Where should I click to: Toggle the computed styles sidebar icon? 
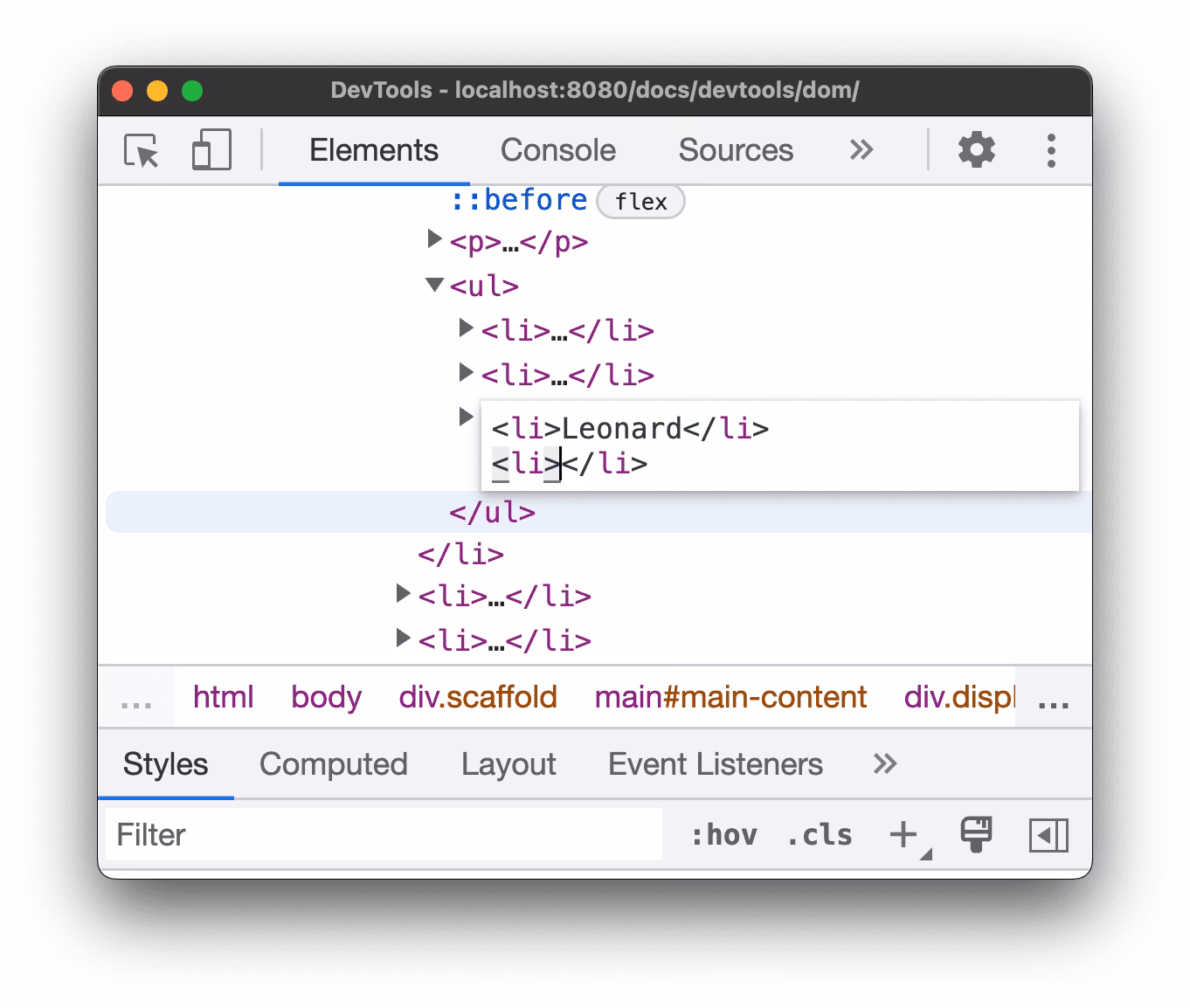1048,835
